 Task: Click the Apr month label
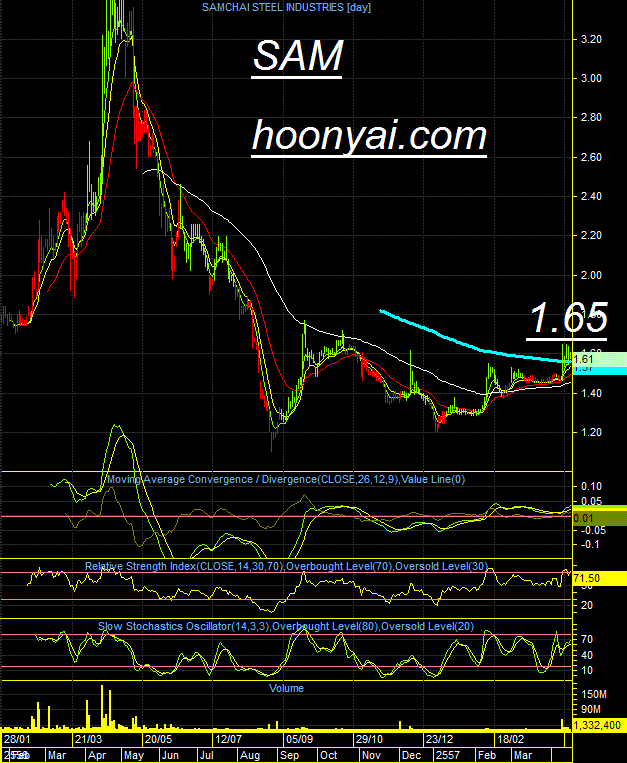pyautogui.click(x=97, y=756)
